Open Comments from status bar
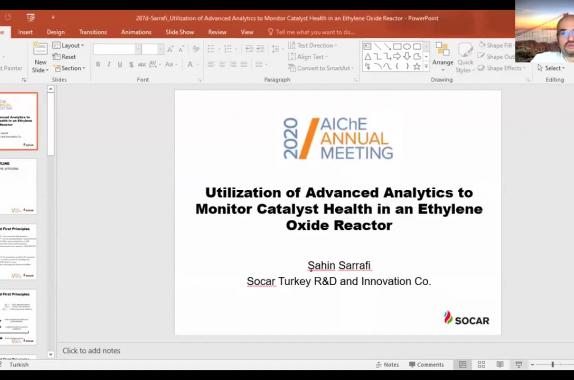Viewport: 574px width, 380px height. [426, 365]
